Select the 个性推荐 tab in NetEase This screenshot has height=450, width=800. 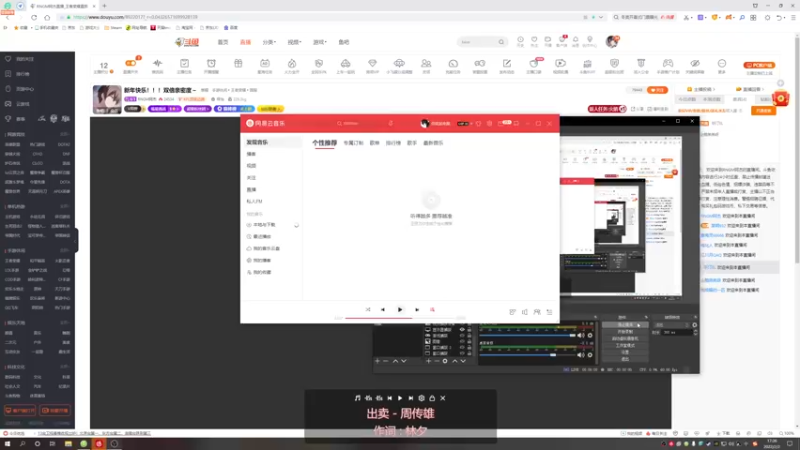click(x=324, y=143)
